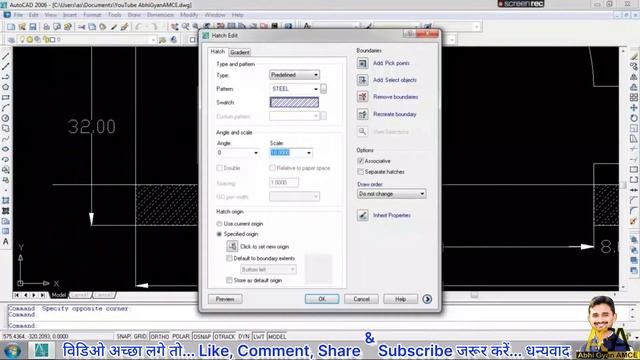640x360 pixels.
Task: Select the Multiline Text tool
Action: click(6, 242)
